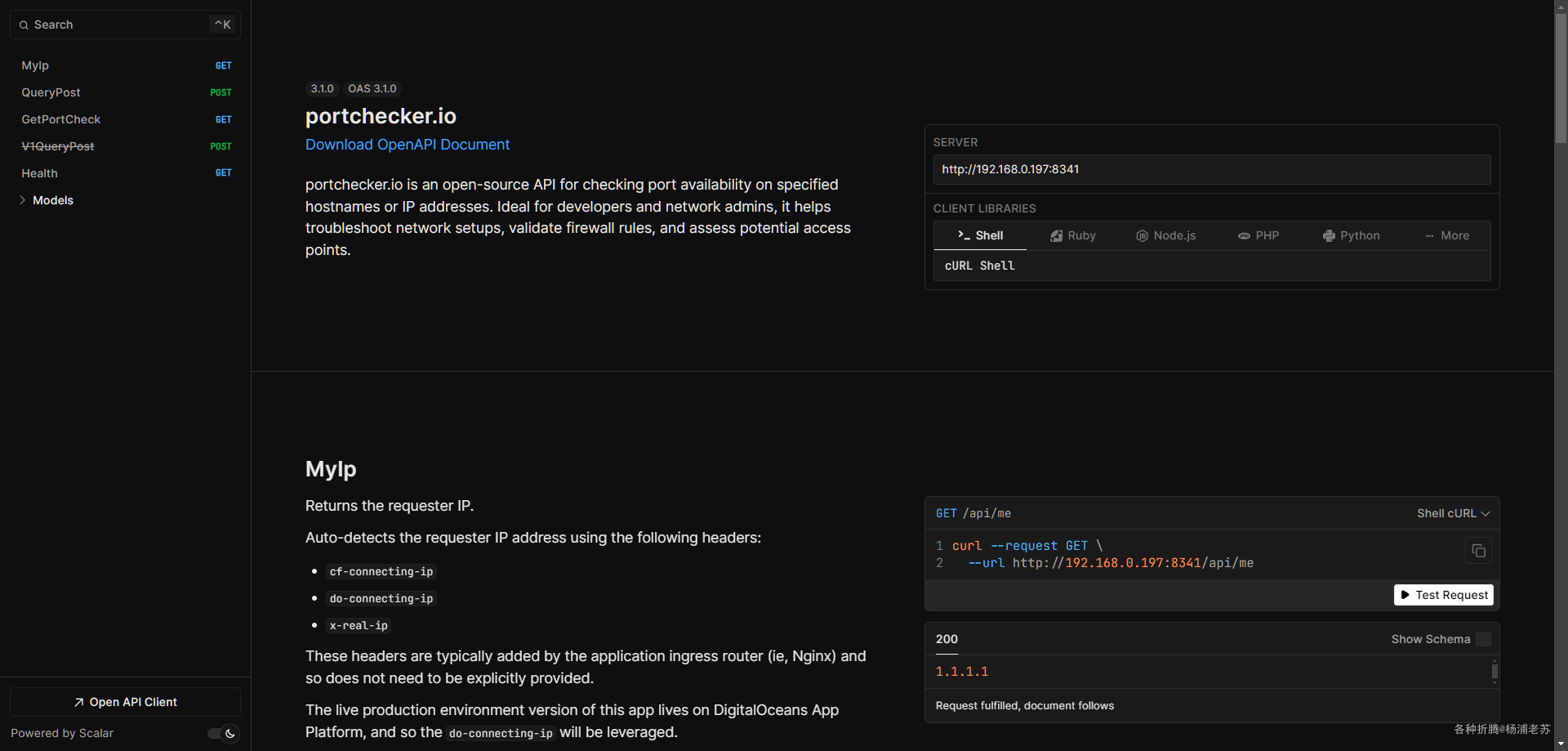Enable the Show Schema checkbox
This screenshot has height=751, width=1568.
[x=1484, y=639]
